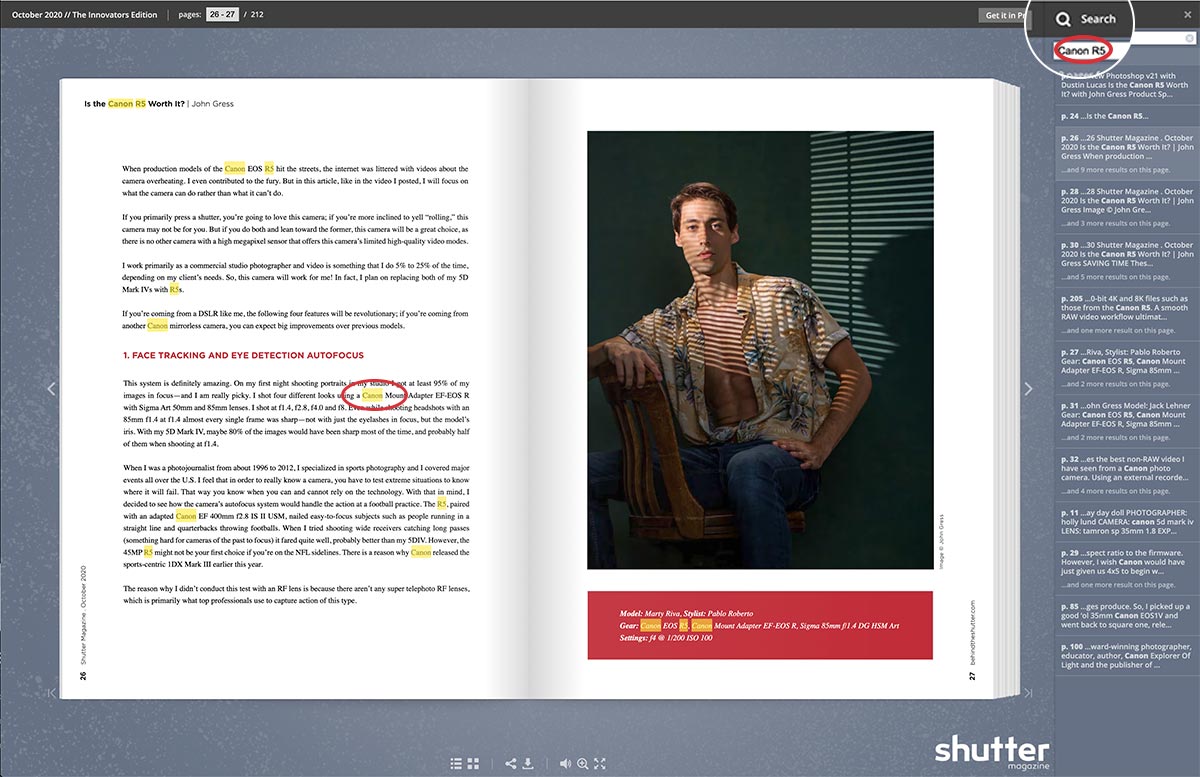Zoom into the page with the magnifier
Viewport: 1200px width, 777px height.
tap(583, 764)
